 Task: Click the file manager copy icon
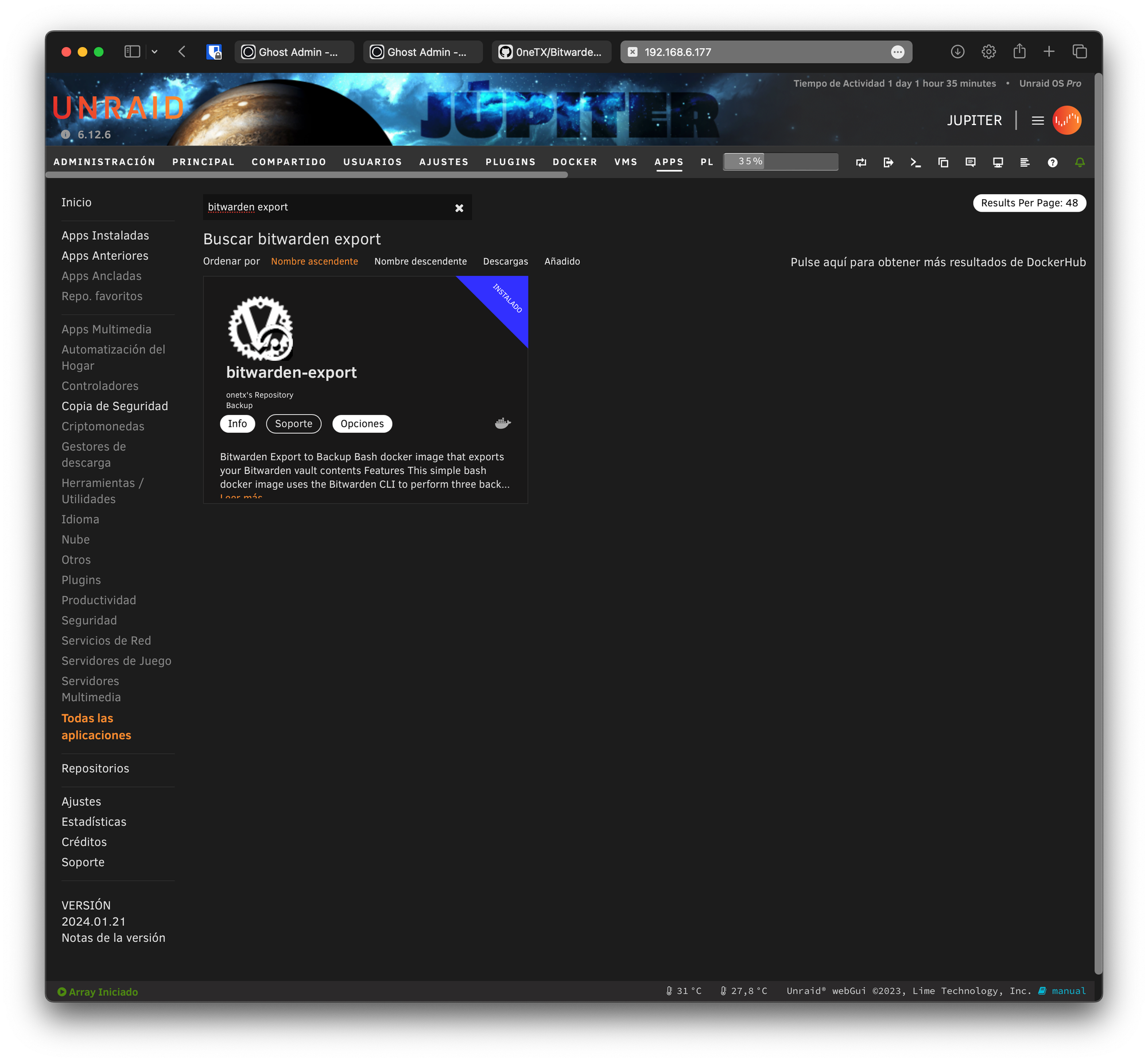(x=943, y=162)
